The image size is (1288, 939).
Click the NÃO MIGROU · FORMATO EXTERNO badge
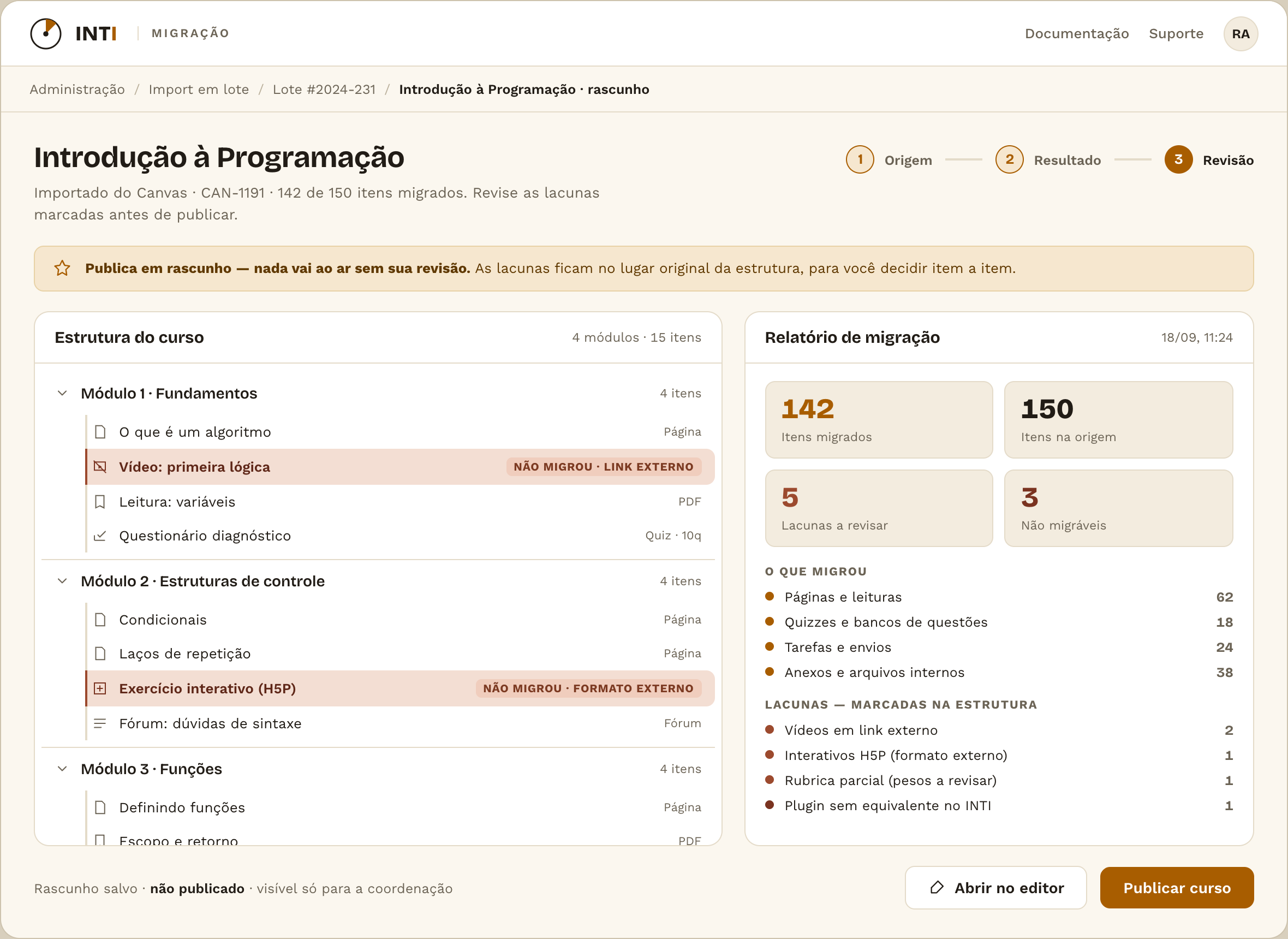coord(588,688)
